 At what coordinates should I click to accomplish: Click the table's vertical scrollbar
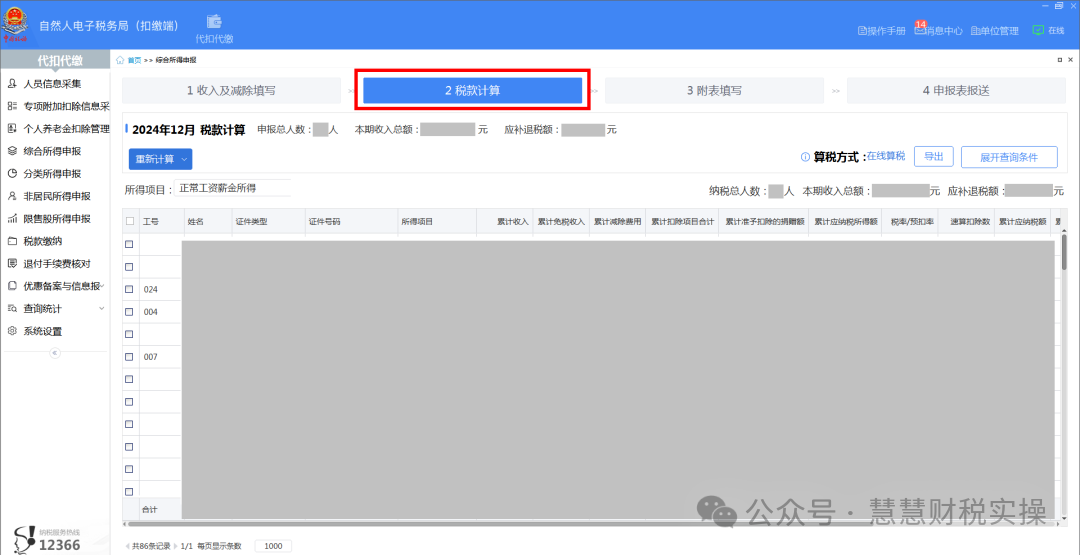[x=1063, y=250]
